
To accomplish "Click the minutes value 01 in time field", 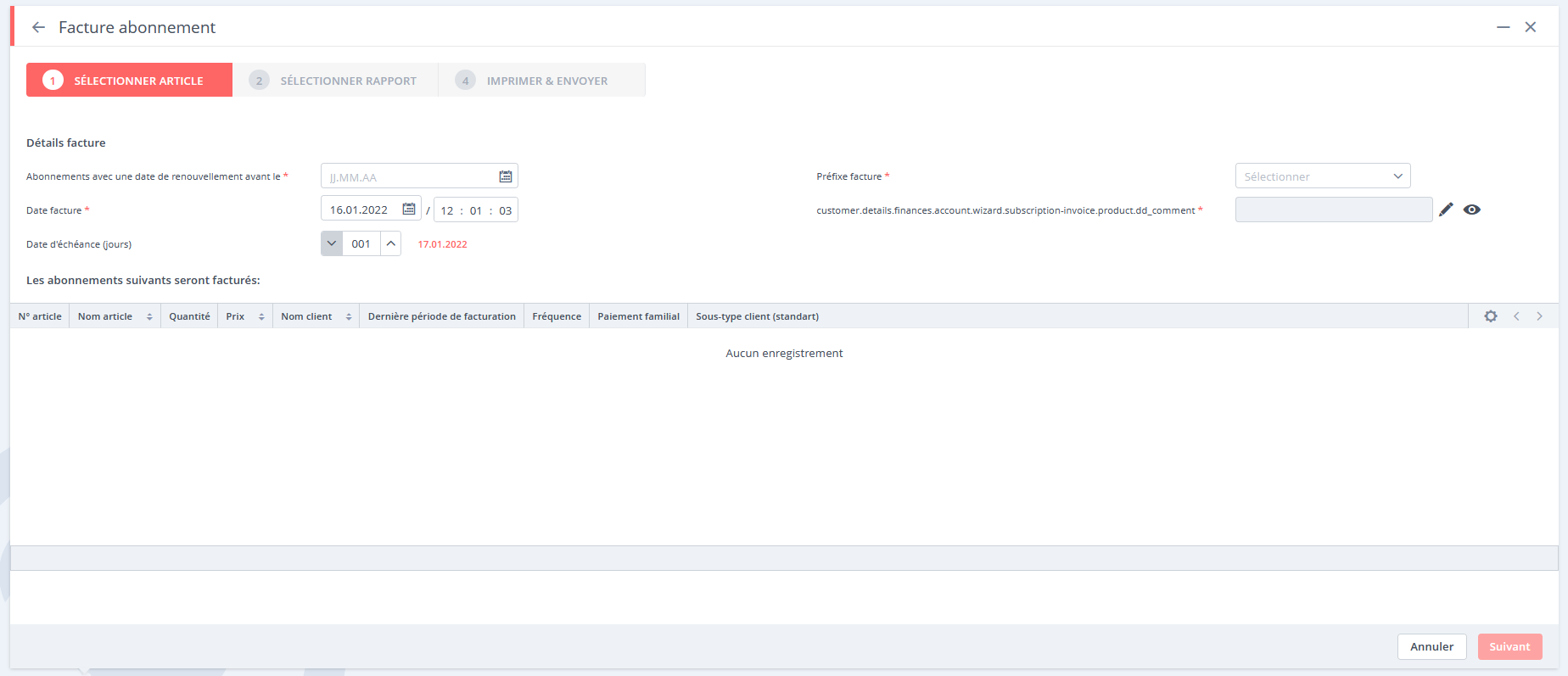I will tap(476, 210).
